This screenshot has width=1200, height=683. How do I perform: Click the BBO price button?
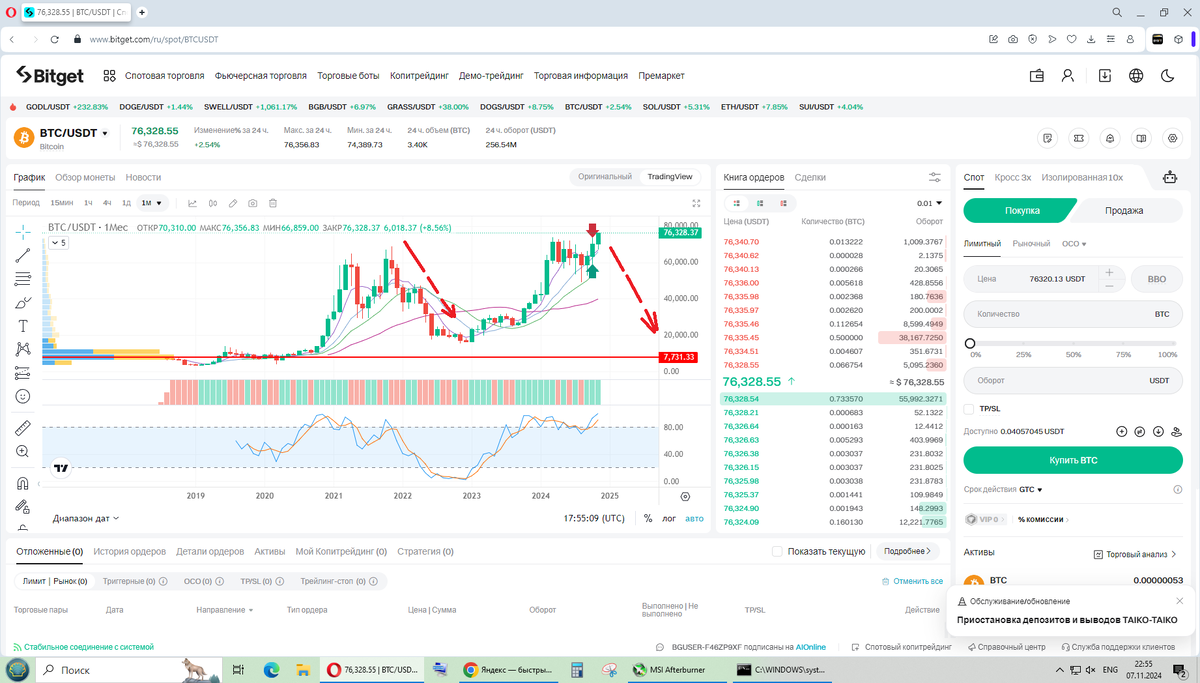tap(1156, 279)
